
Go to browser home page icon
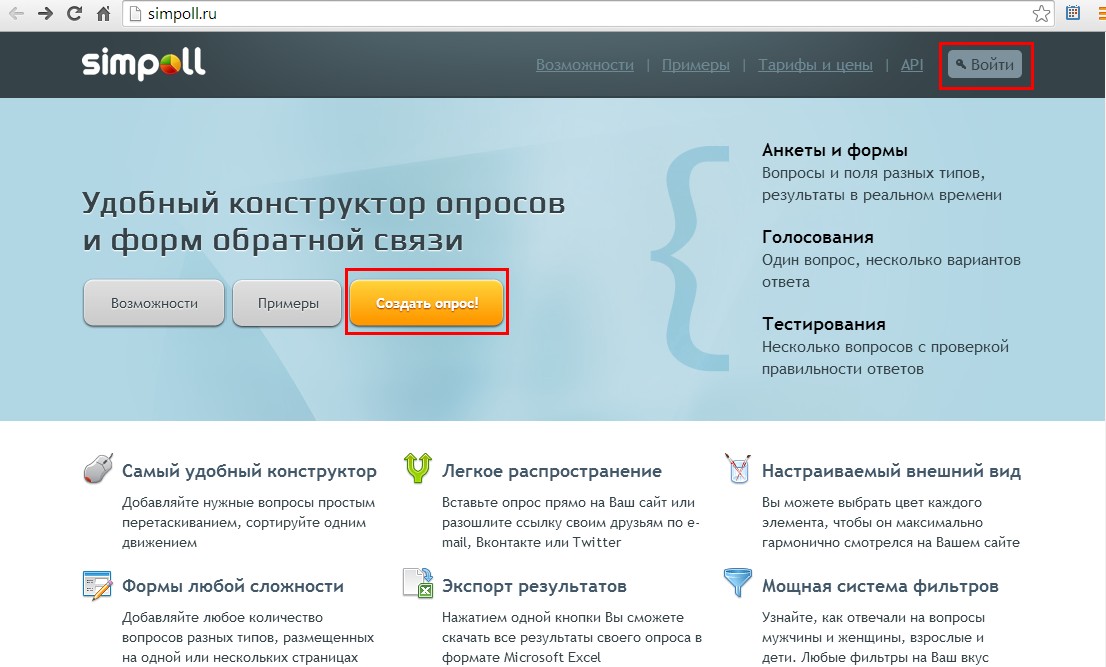pos(103,15)
